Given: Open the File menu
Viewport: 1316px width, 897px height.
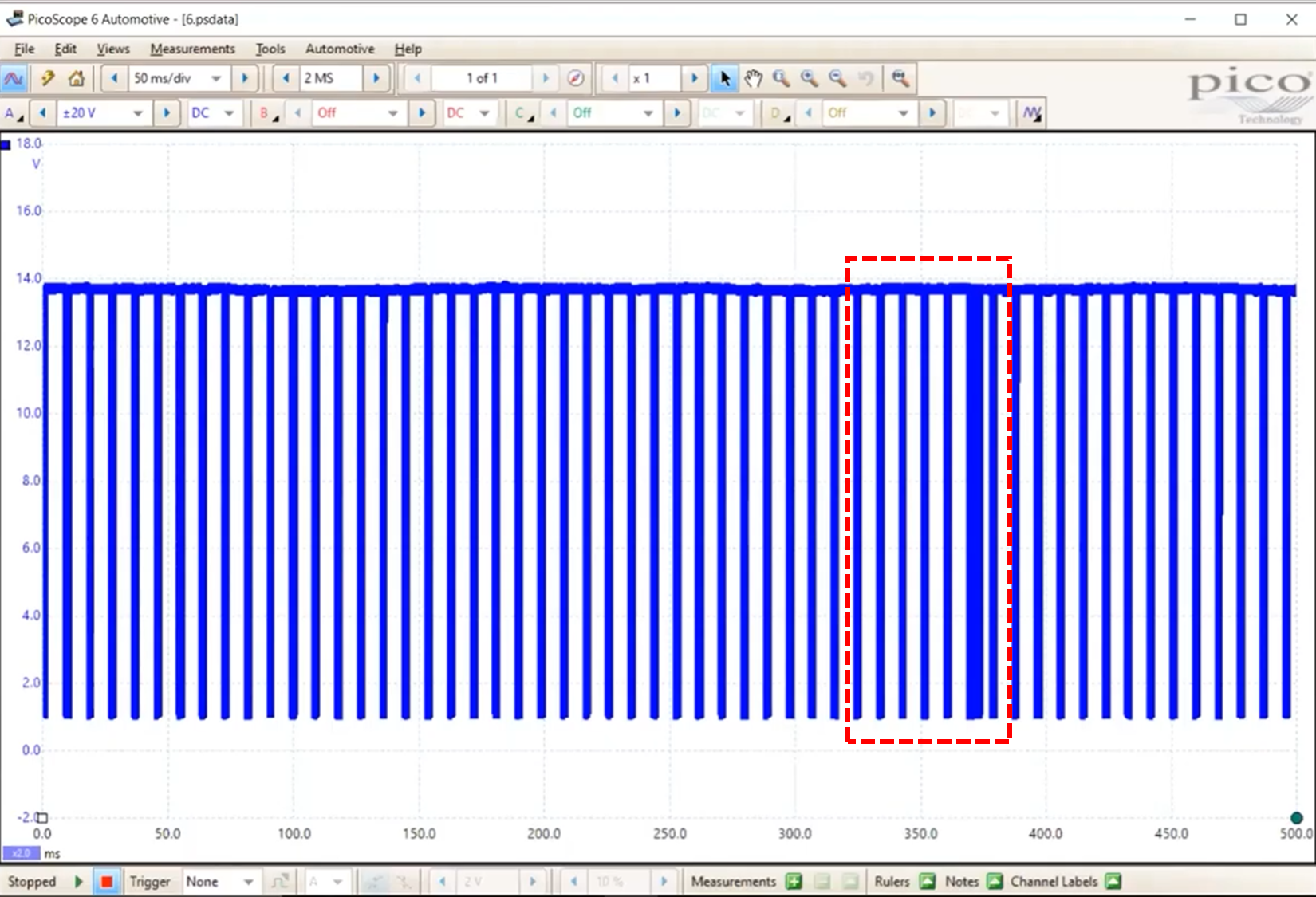Looking at the screenshot, I should (x=24, y=49).
